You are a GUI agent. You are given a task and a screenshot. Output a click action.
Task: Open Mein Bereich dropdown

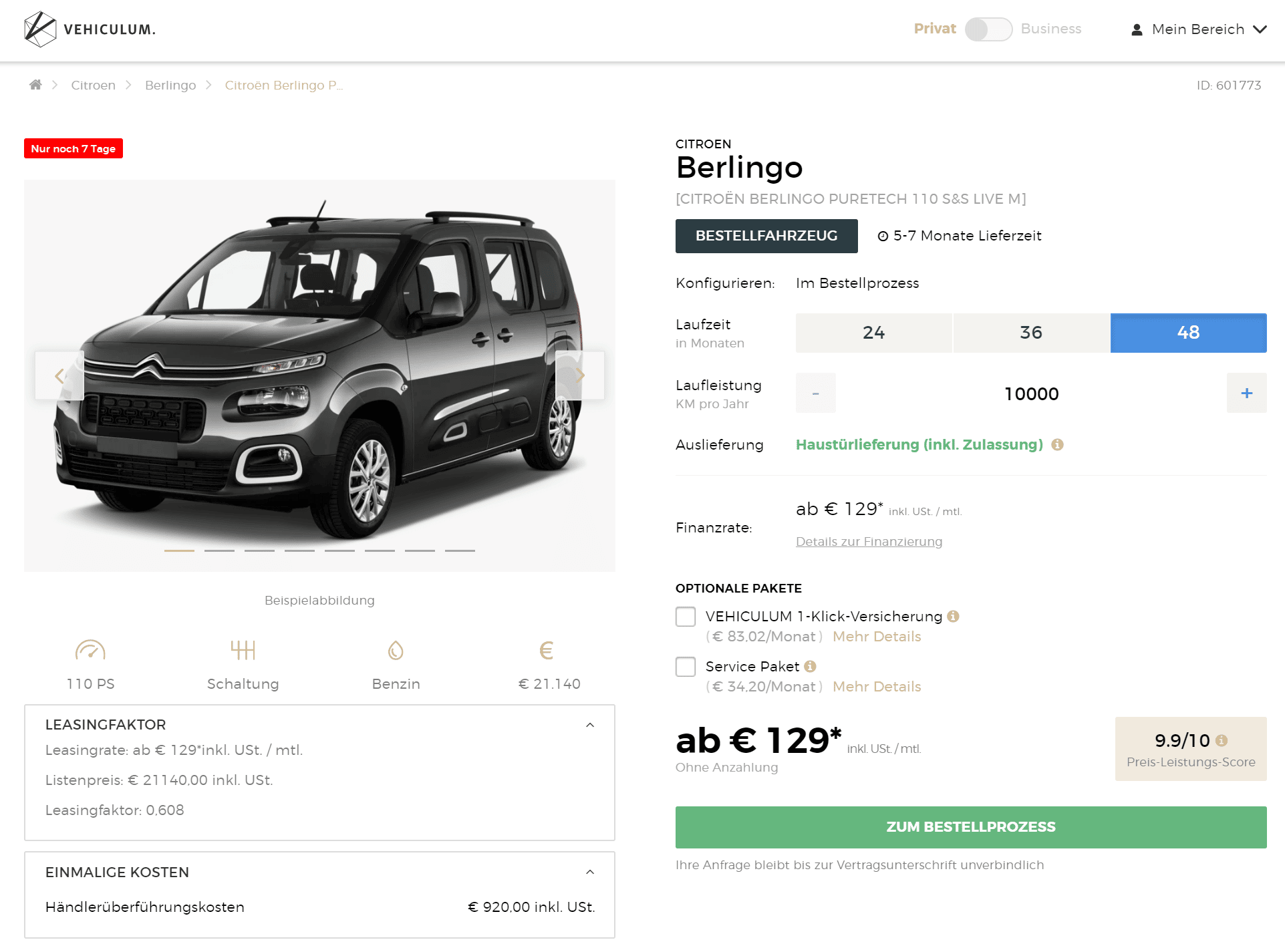point(1199,29)
